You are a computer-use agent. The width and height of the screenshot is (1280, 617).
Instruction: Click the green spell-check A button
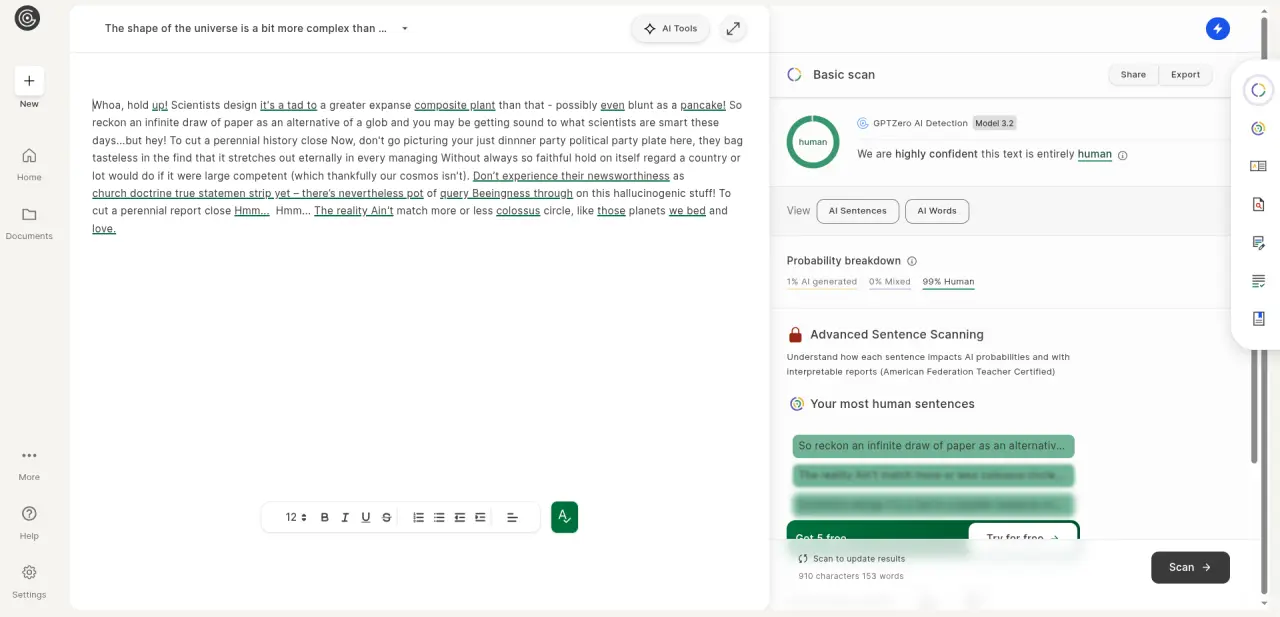click(x=564, y=517)
